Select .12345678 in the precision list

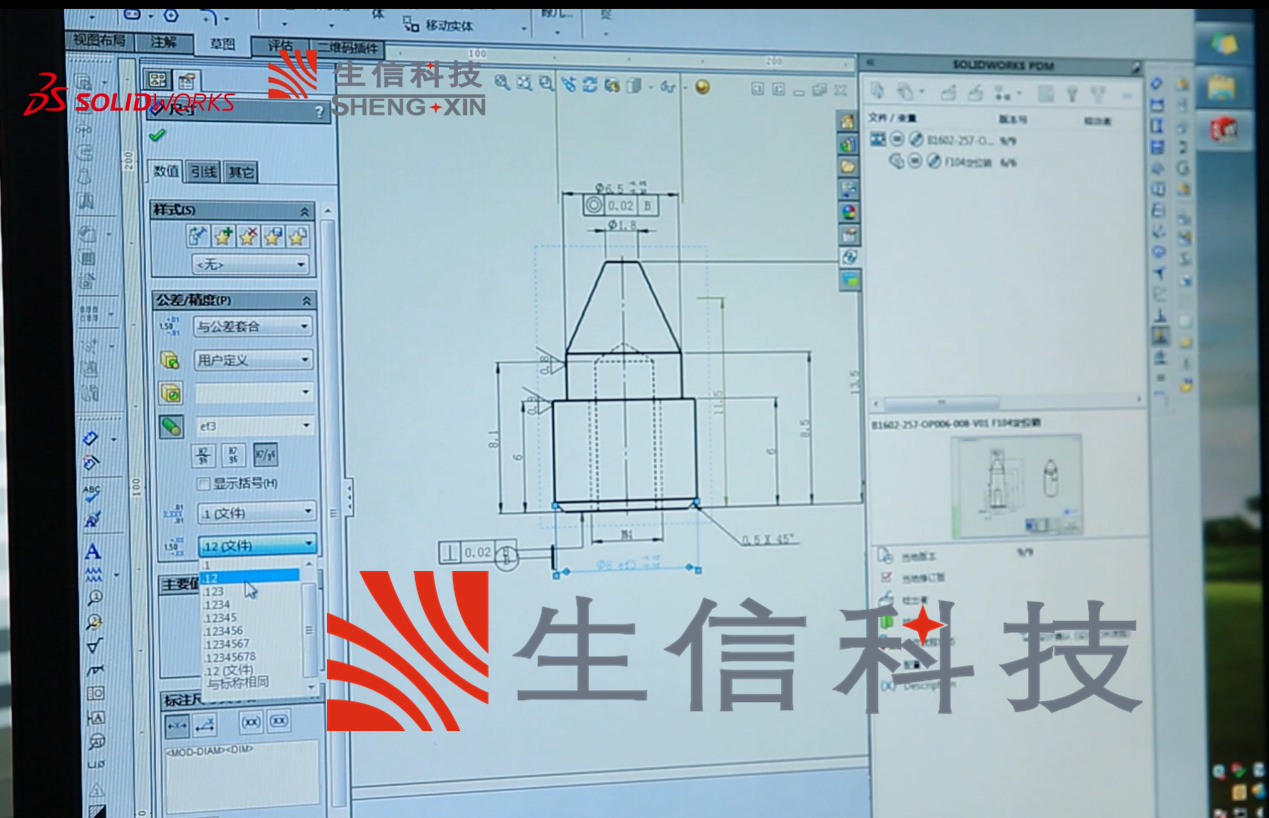click(230, 656)
